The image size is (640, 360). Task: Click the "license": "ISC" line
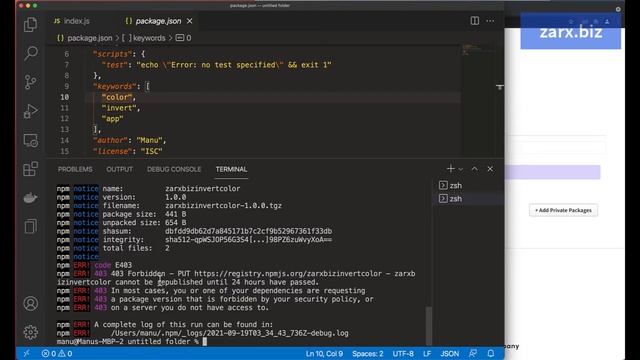click(x=128, y=151)
